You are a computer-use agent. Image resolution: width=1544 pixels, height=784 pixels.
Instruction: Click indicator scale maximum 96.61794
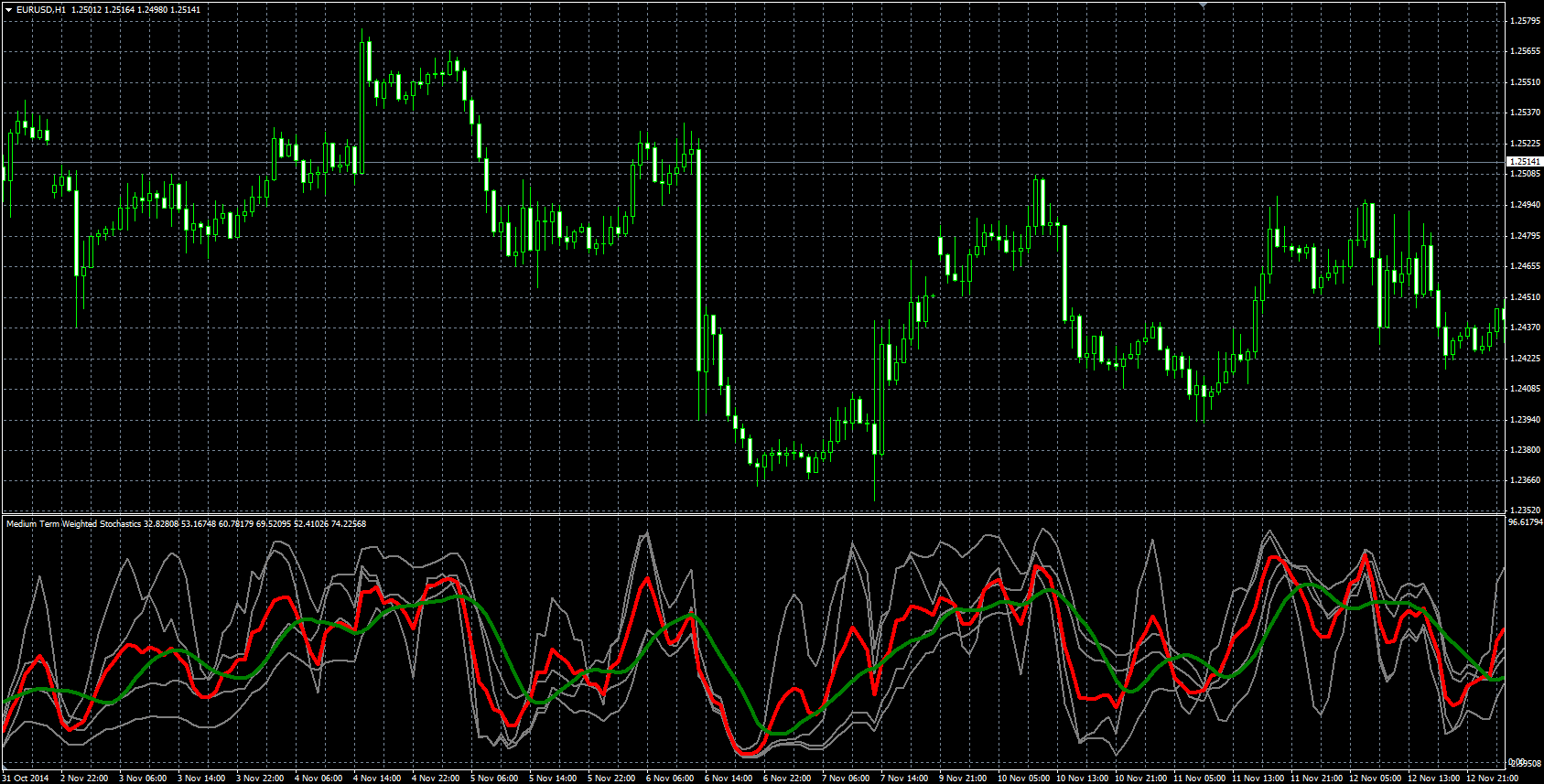coord(1524,522)
